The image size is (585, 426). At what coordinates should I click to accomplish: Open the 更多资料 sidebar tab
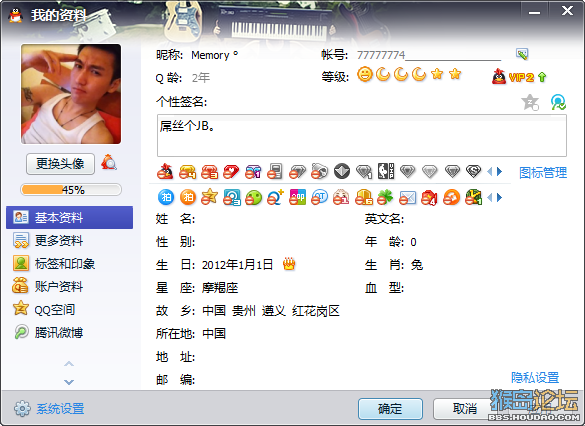(x=69, y=241)
